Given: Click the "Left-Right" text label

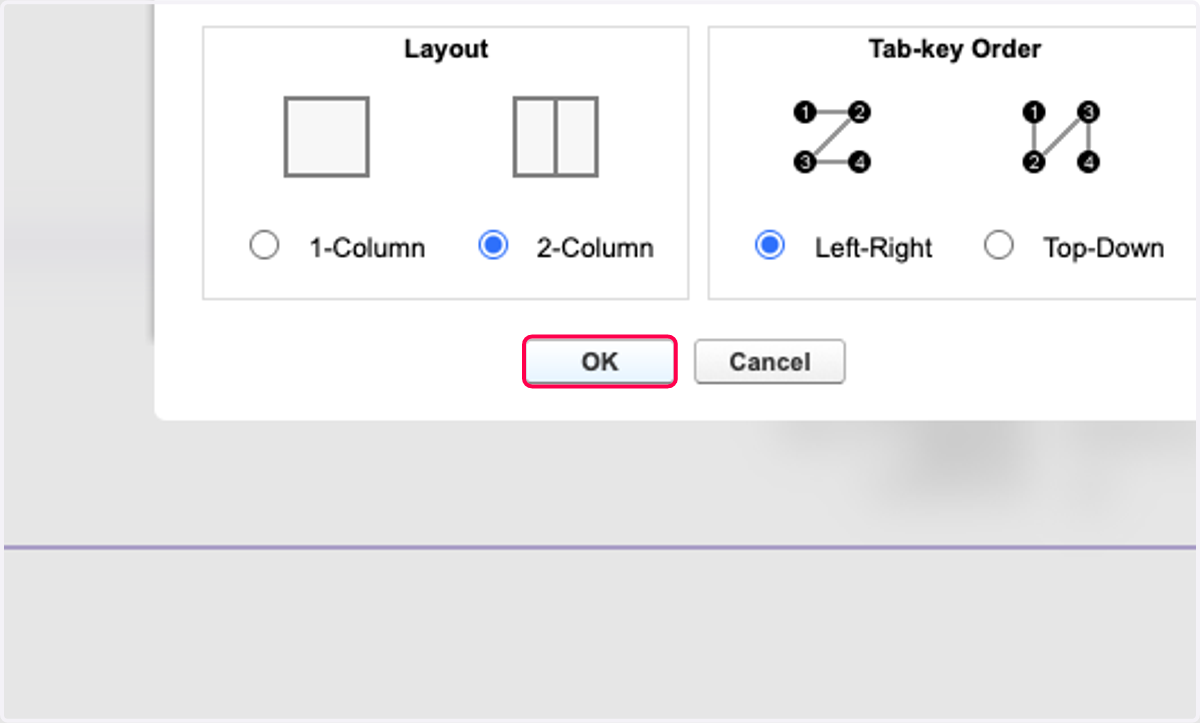Looking at the screenshot, I should (874, 248).
